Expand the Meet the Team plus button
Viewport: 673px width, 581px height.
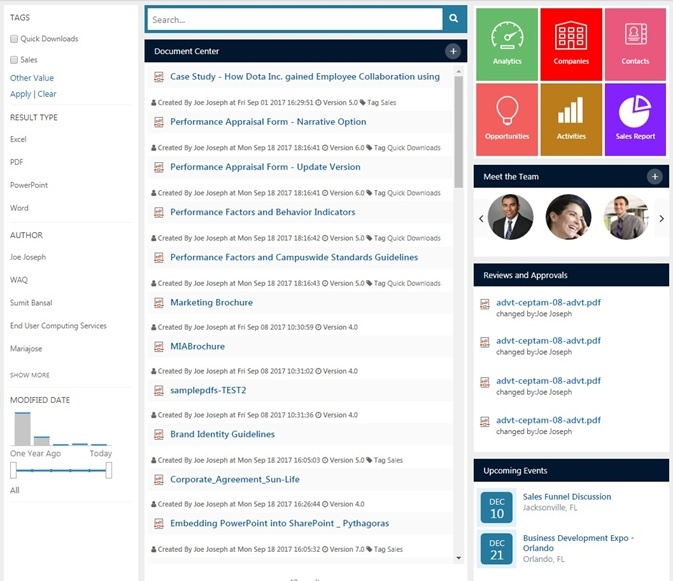click(655, 176)
